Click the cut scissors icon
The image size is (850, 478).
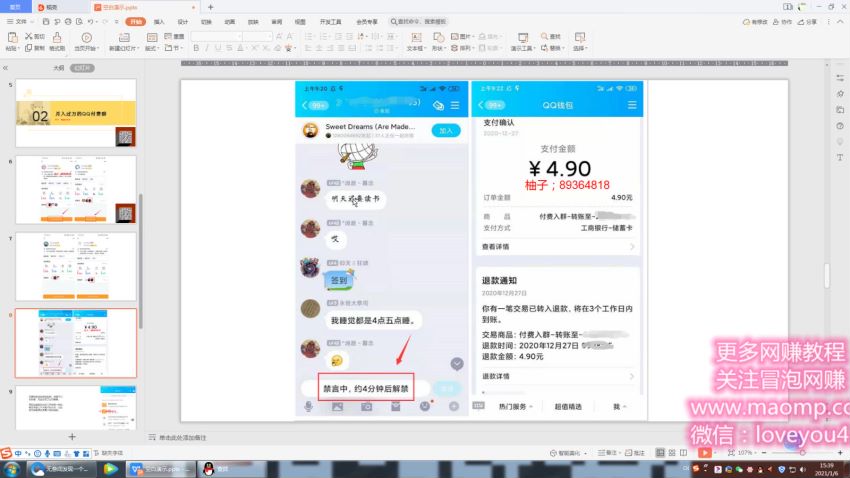click(29, 36)
